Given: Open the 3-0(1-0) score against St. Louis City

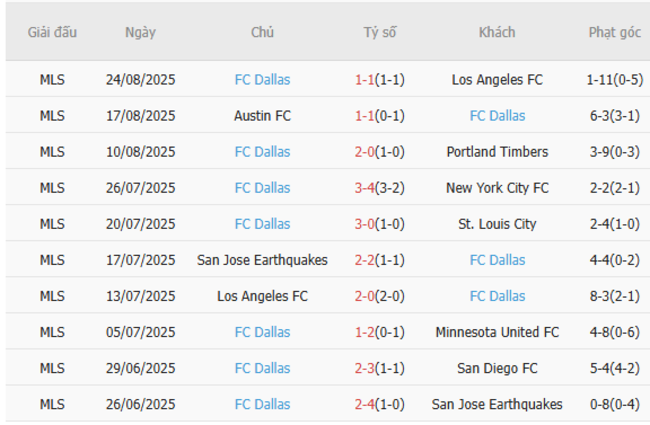Looking at the screenshot, I should point(379,224).
